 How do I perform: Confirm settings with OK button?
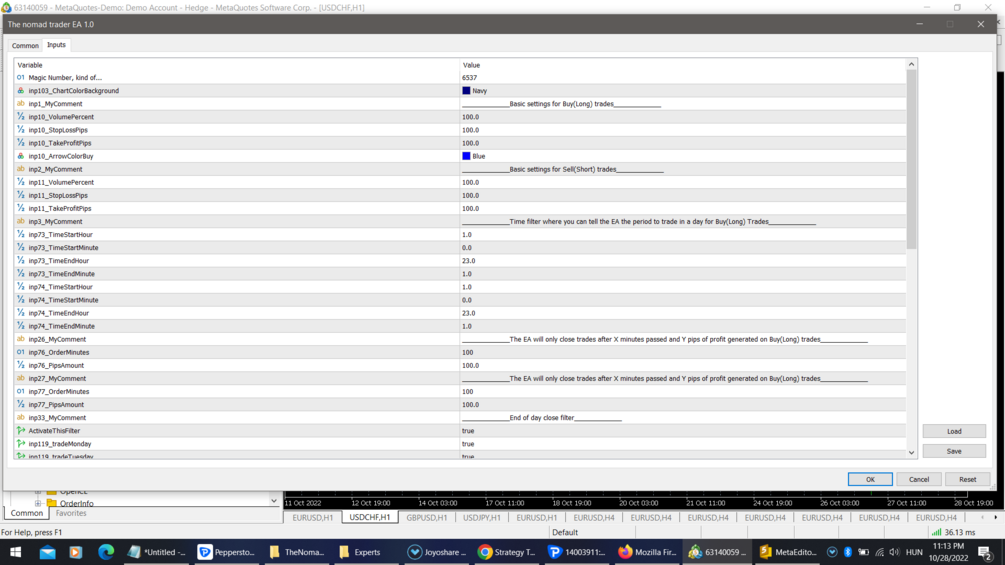(x=870, y=479)
